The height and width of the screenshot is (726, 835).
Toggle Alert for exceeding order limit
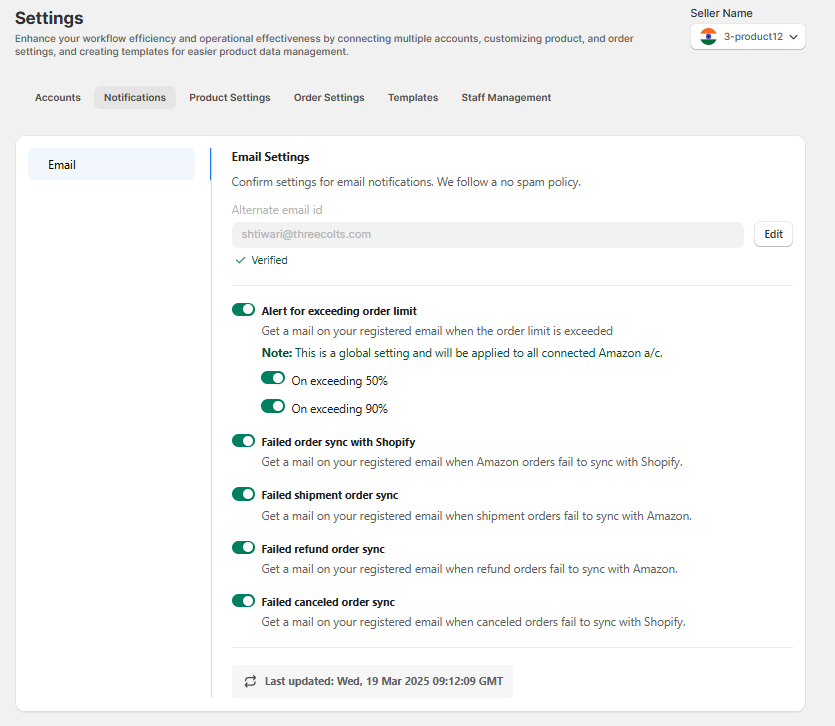click(x=243, y=310)
